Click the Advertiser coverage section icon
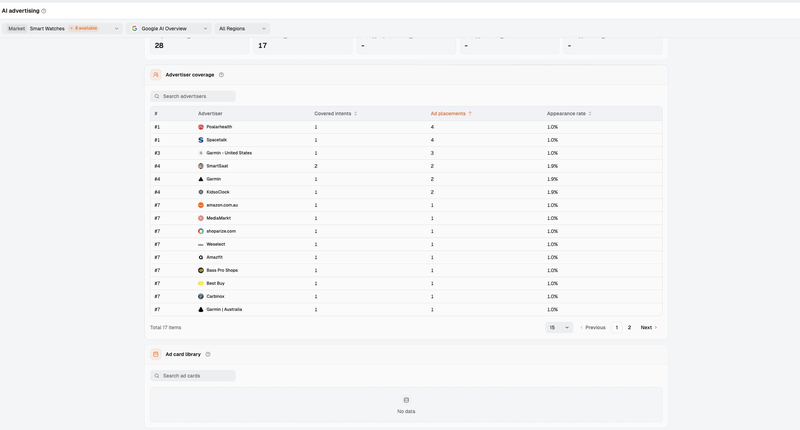800x430 pixels. [x=156, y=74]
